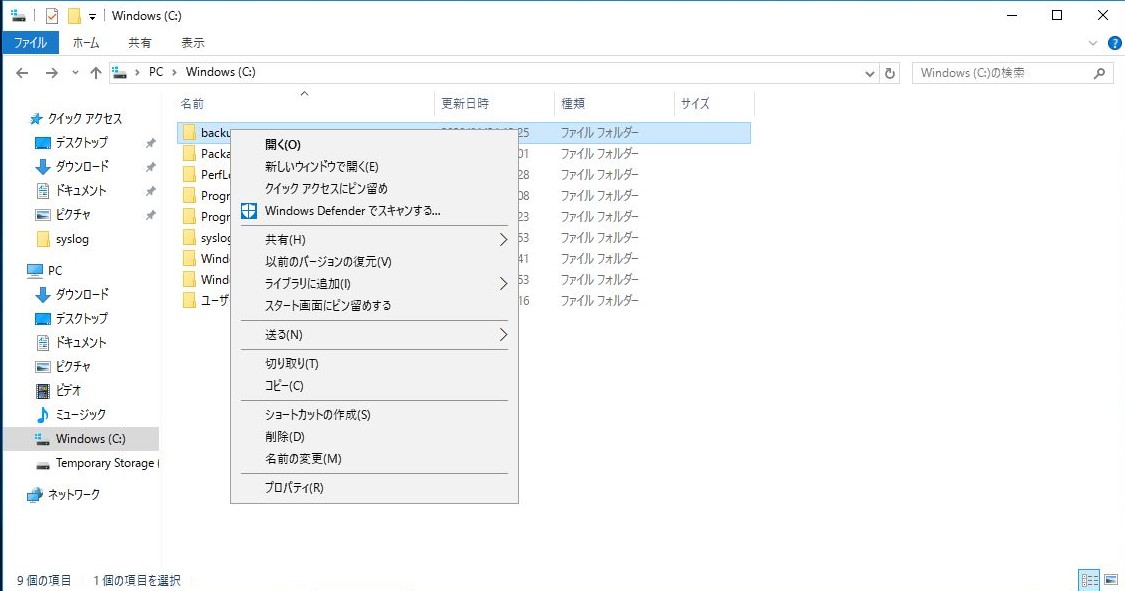
Task: Click the refresh icon beside the address bar
Action: pyautogui.click(x=890, y=72)
